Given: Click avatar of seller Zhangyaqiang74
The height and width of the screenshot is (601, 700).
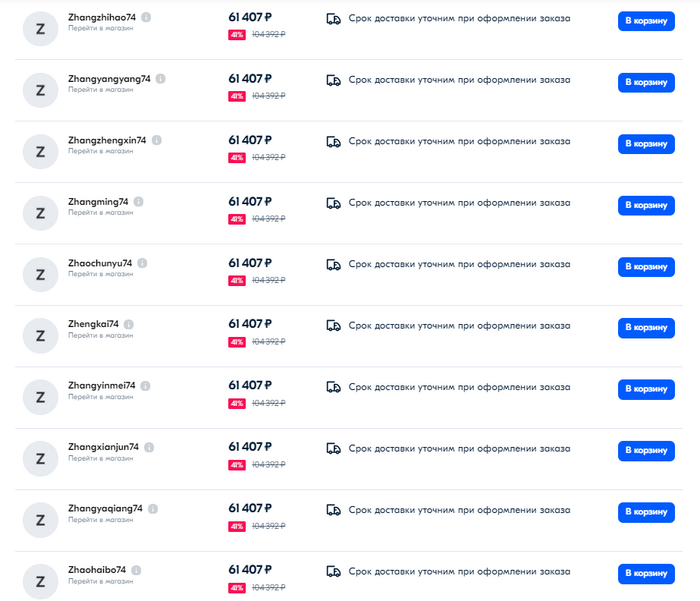Looking at the screenshot, I should pyautogui.click(x=40, y=520).
